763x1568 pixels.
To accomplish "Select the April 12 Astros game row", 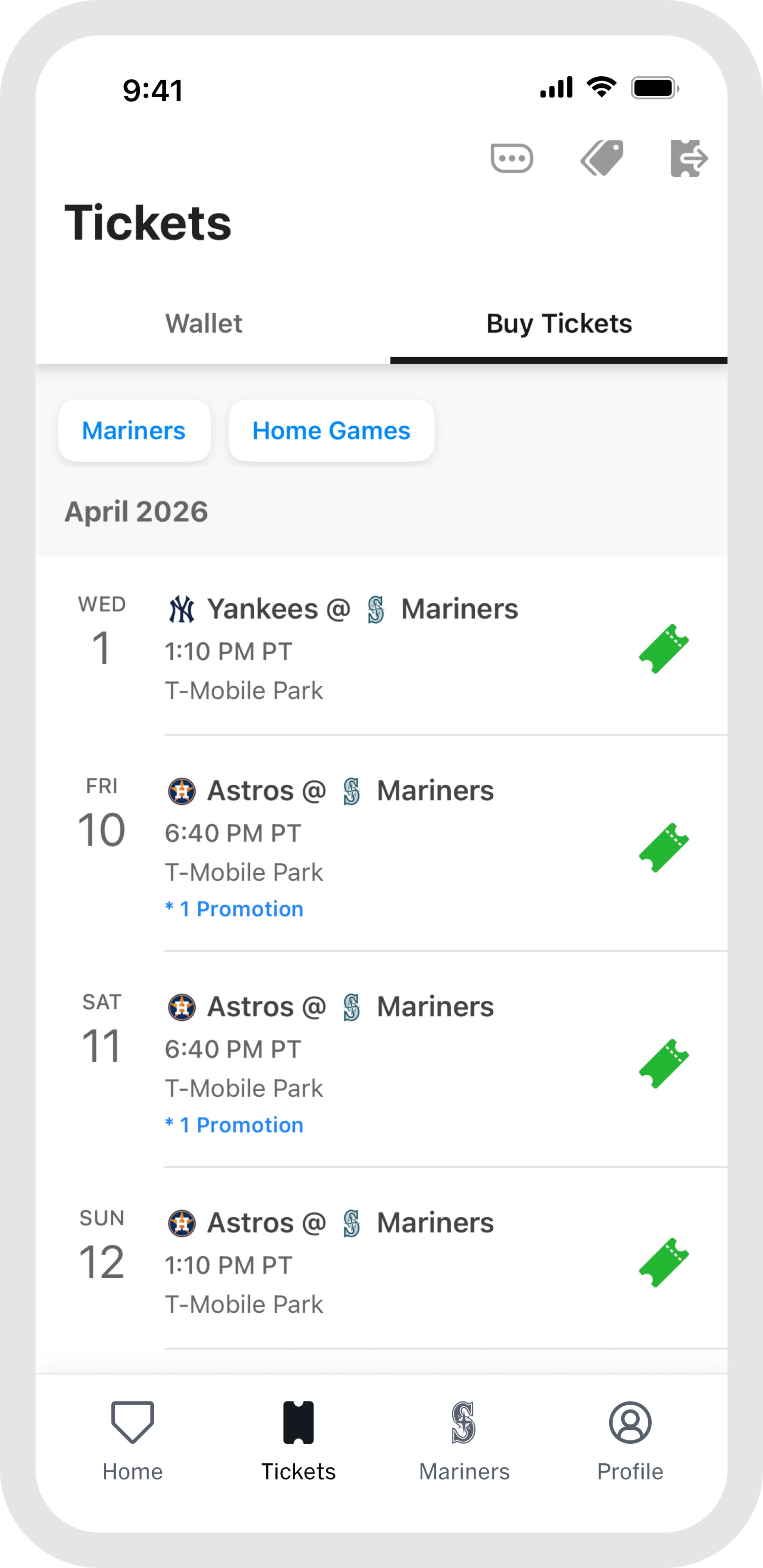I will [x=365, y=1254].
